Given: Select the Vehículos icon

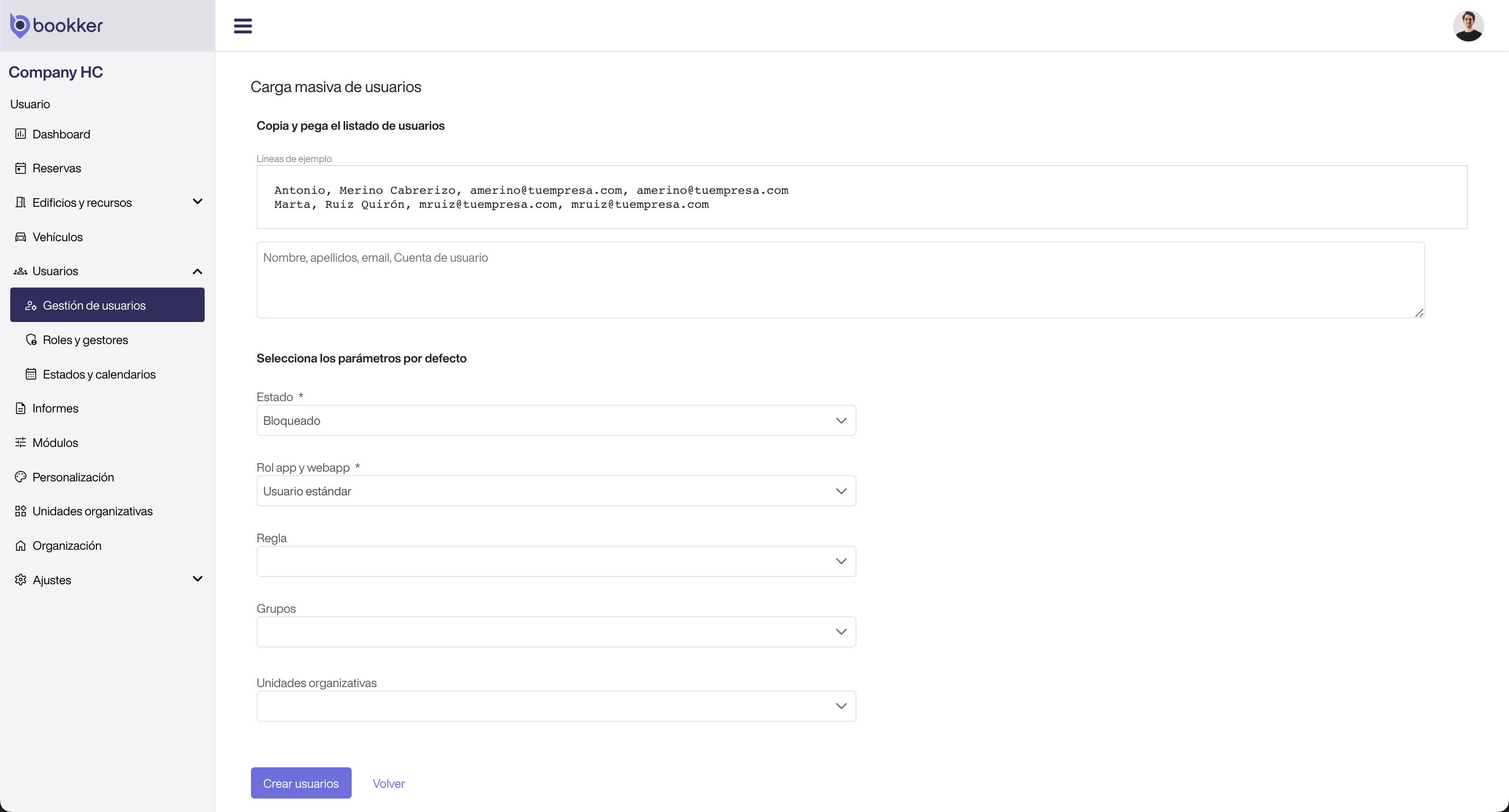Looking at the screenshot, I should [21, 237].
